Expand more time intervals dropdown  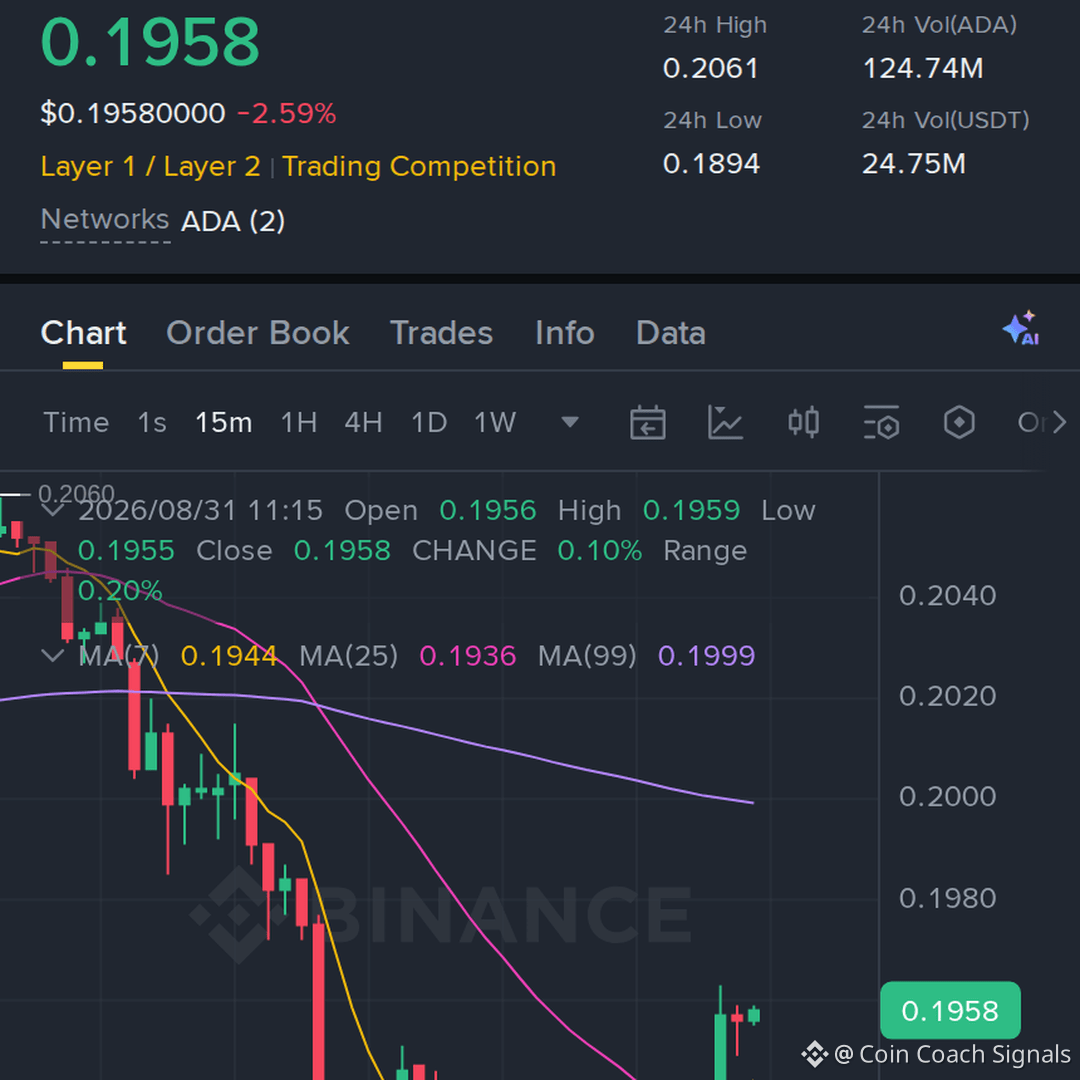pyautogui.click(x=570, y=422)
